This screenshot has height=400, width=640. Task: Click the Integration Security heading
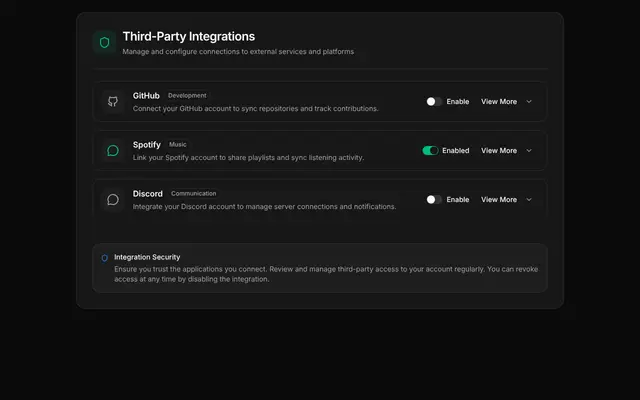(x=147, y=257)
